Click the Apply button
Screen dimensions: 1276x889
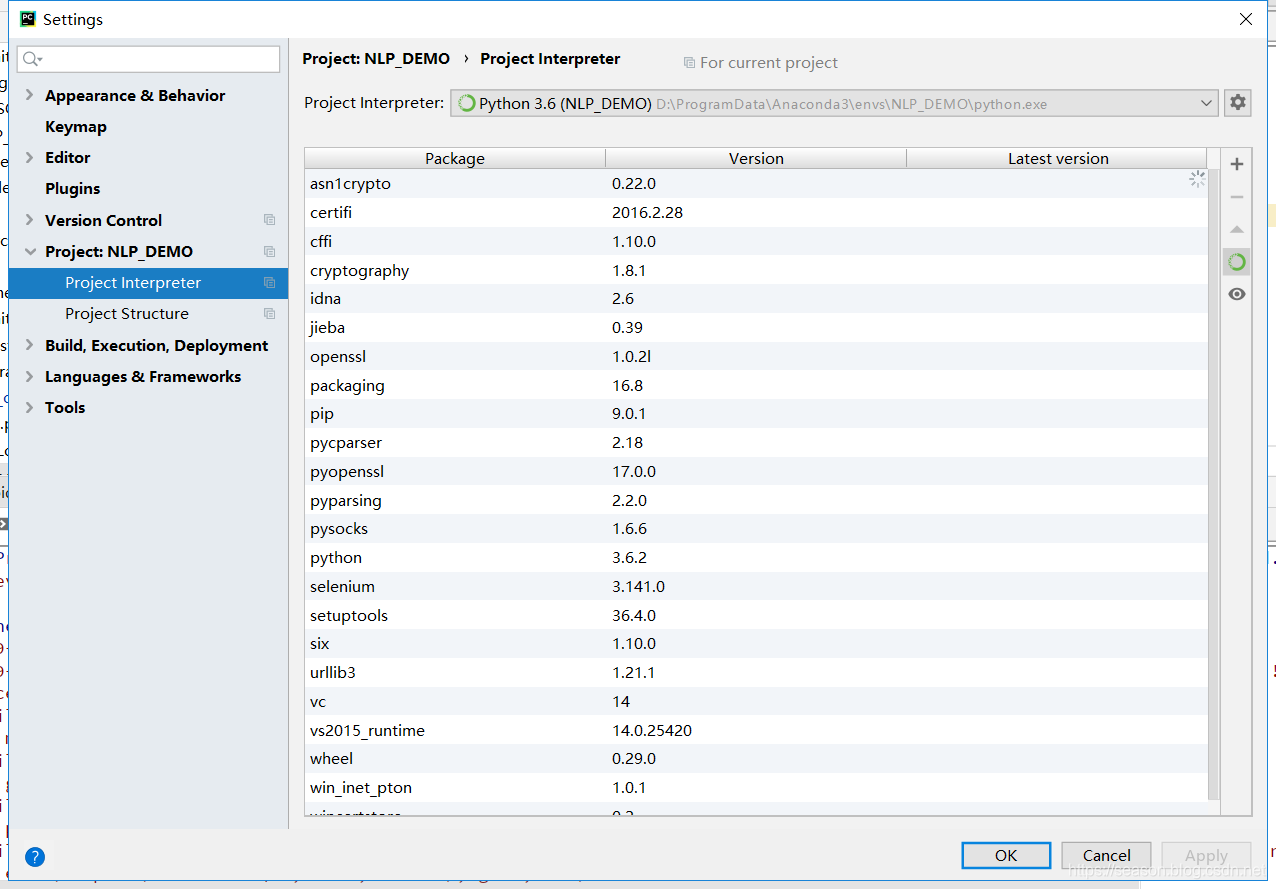click(x=1206, y=855)
